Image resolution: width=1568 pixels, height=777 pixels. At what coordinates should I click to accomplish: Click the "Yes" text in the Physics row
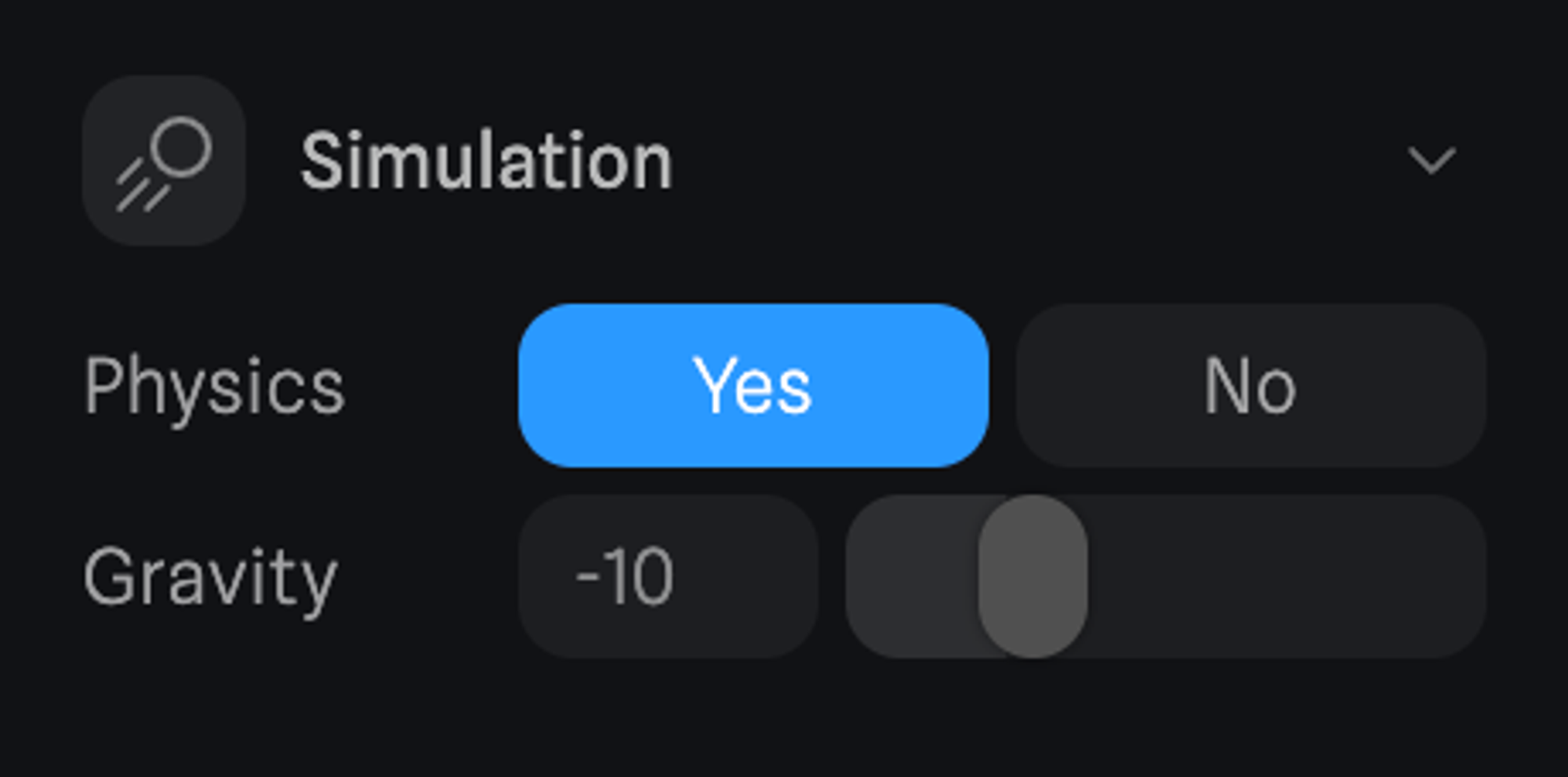pyautogui.click(x=753, y=385)
